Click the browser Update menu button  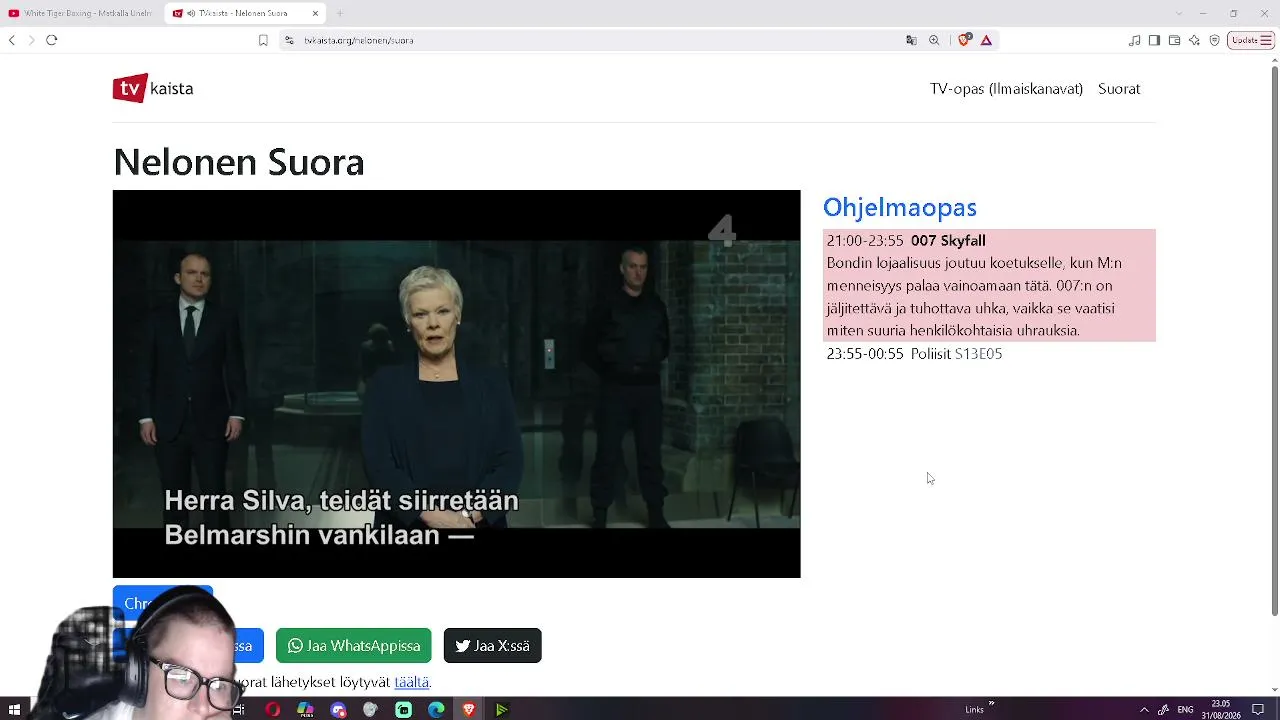1250,40
